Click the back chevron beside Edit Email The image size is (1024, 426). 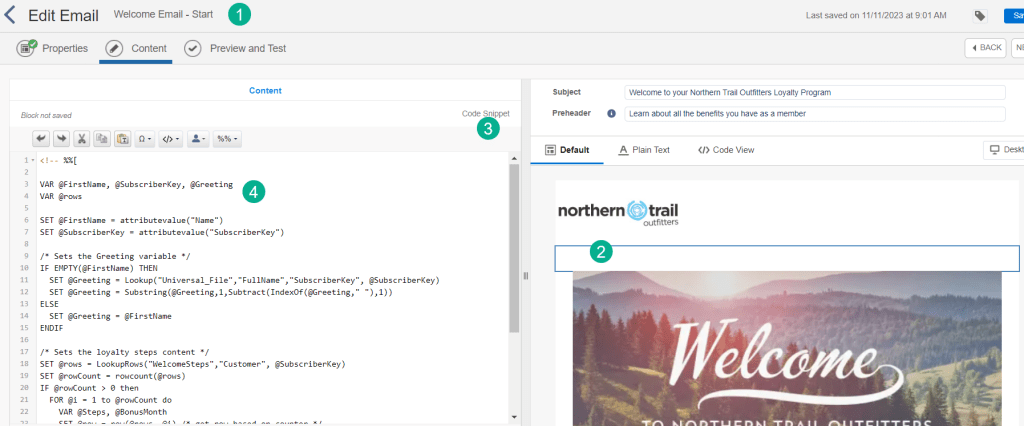[10, 15]
